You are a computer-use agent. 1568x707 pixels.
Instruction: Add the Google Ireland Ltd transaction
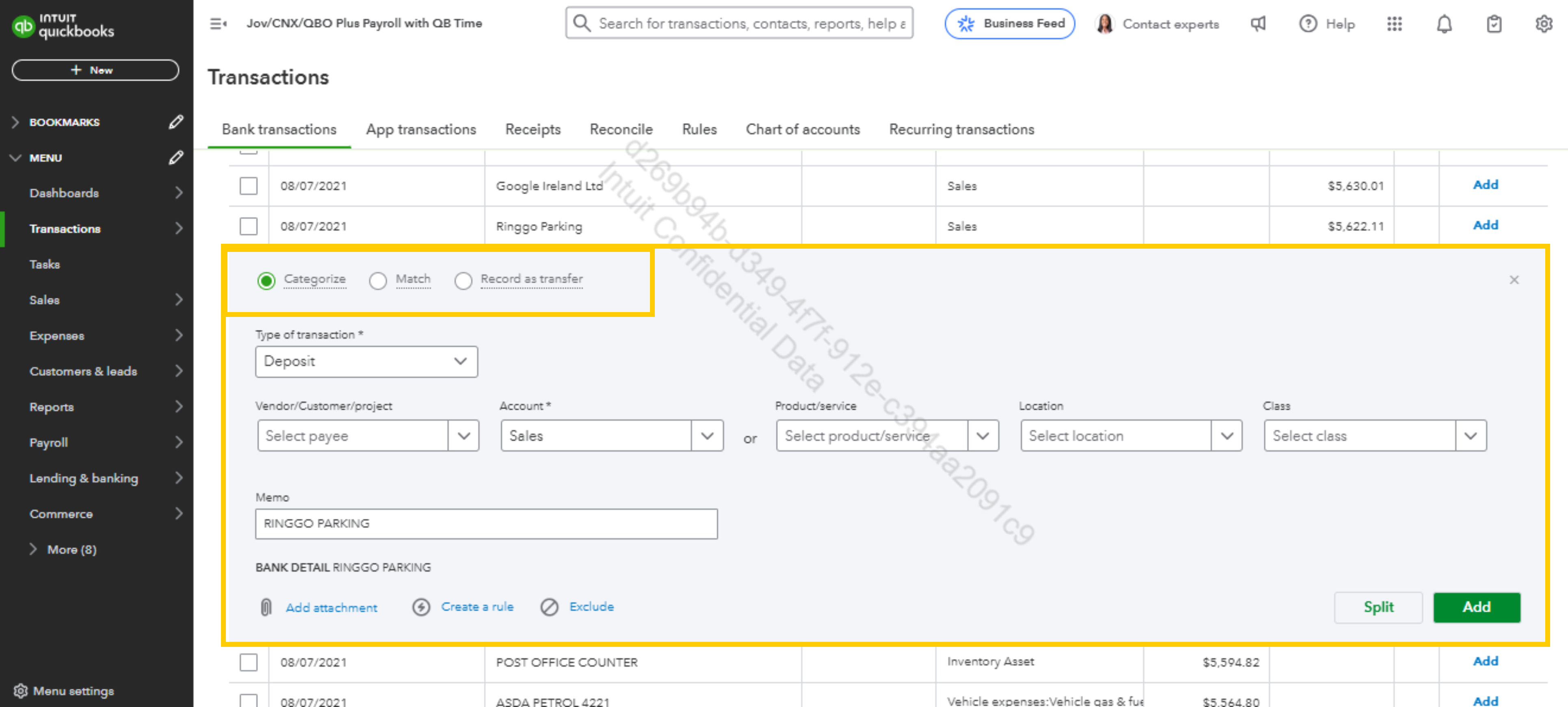click(x=1485, y=185)
